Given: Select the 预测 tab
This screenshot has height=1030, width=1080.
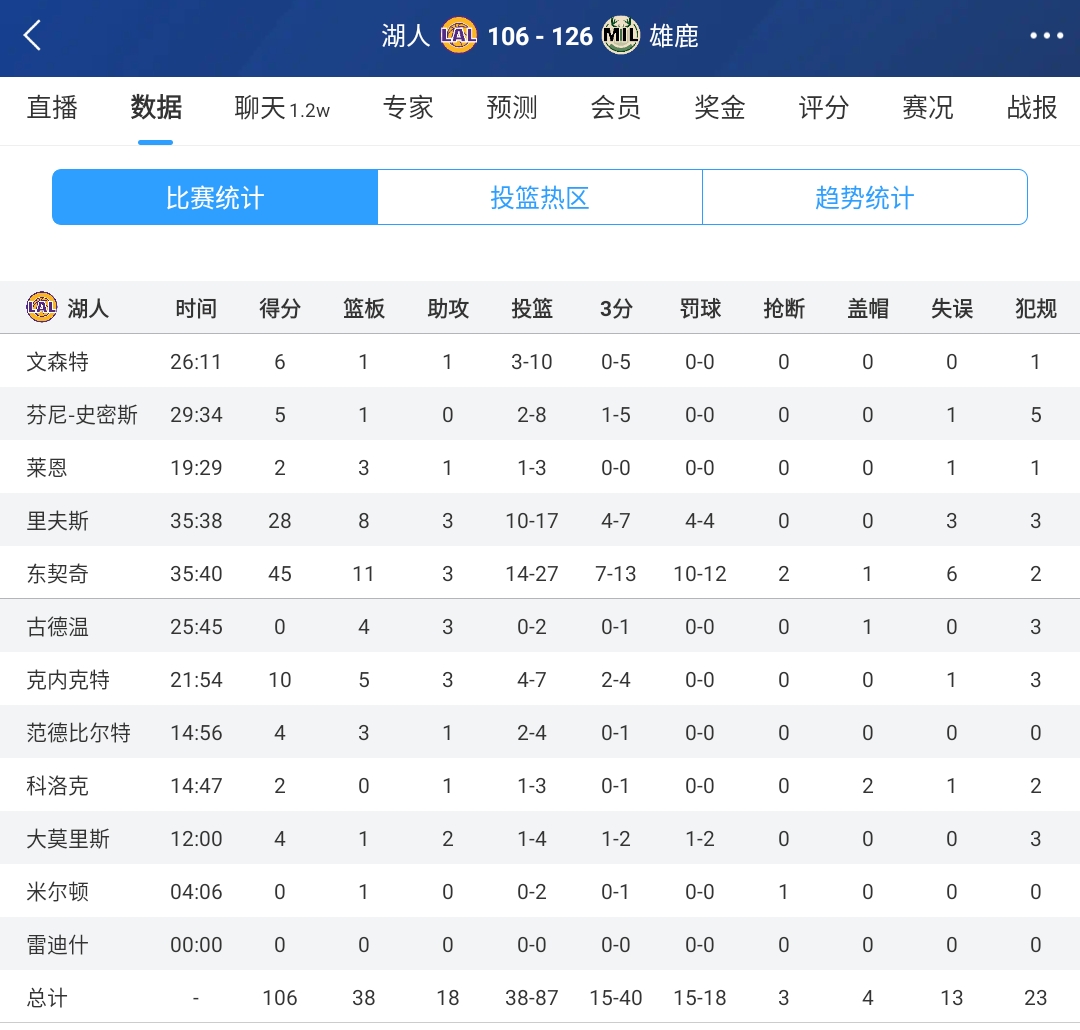Looking at the screenshot, I should click(x=512, y=108).
